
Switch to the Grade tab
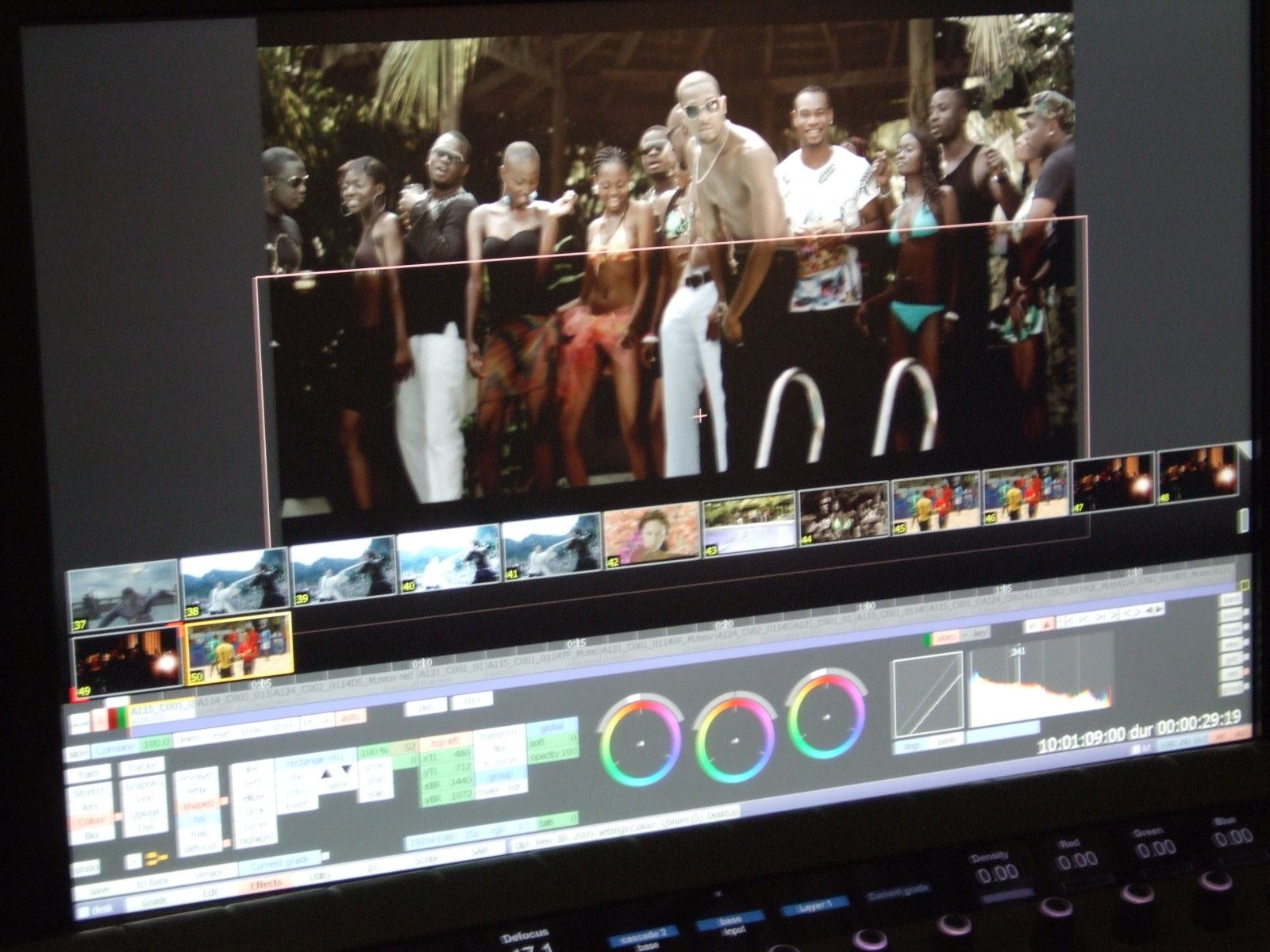click(154, 901)
